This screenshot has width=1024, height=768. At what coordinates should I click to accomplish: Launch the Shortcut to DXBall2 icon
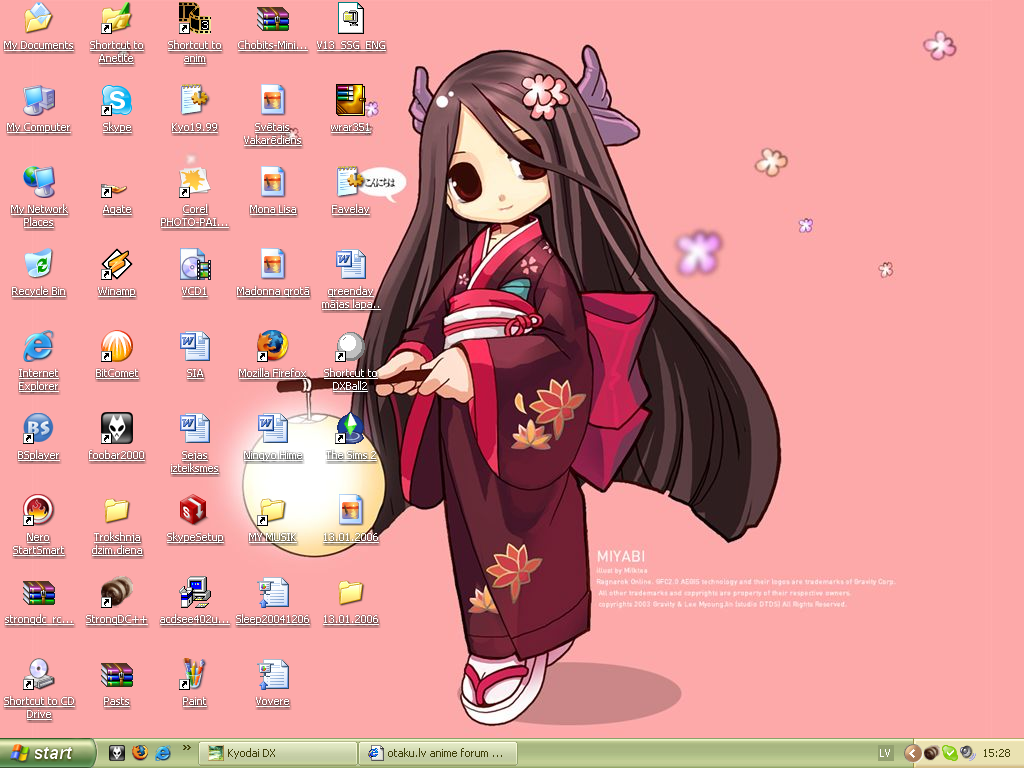351,346
